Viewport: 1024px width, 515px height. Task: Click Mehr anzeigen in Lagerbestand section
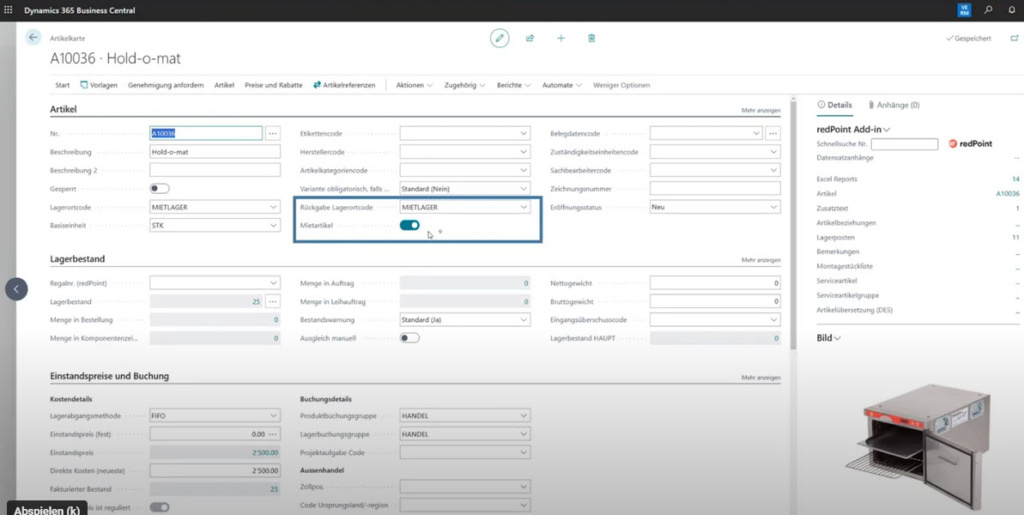pyautogui.click(x=761, y=260)
